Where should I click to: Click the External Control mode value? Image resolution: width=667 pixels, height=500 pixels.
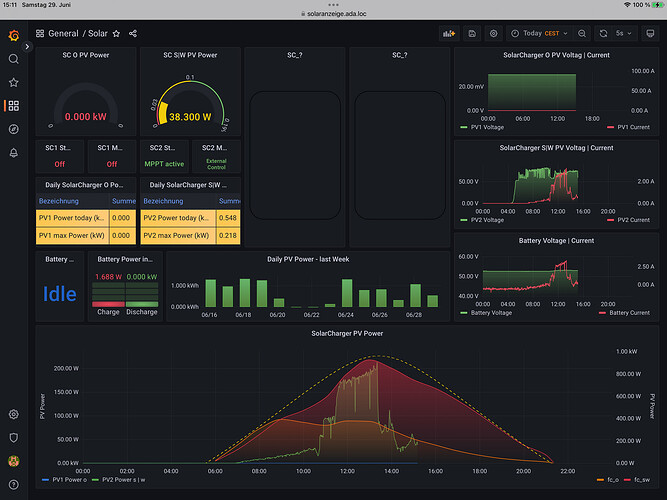coord(216,164)
